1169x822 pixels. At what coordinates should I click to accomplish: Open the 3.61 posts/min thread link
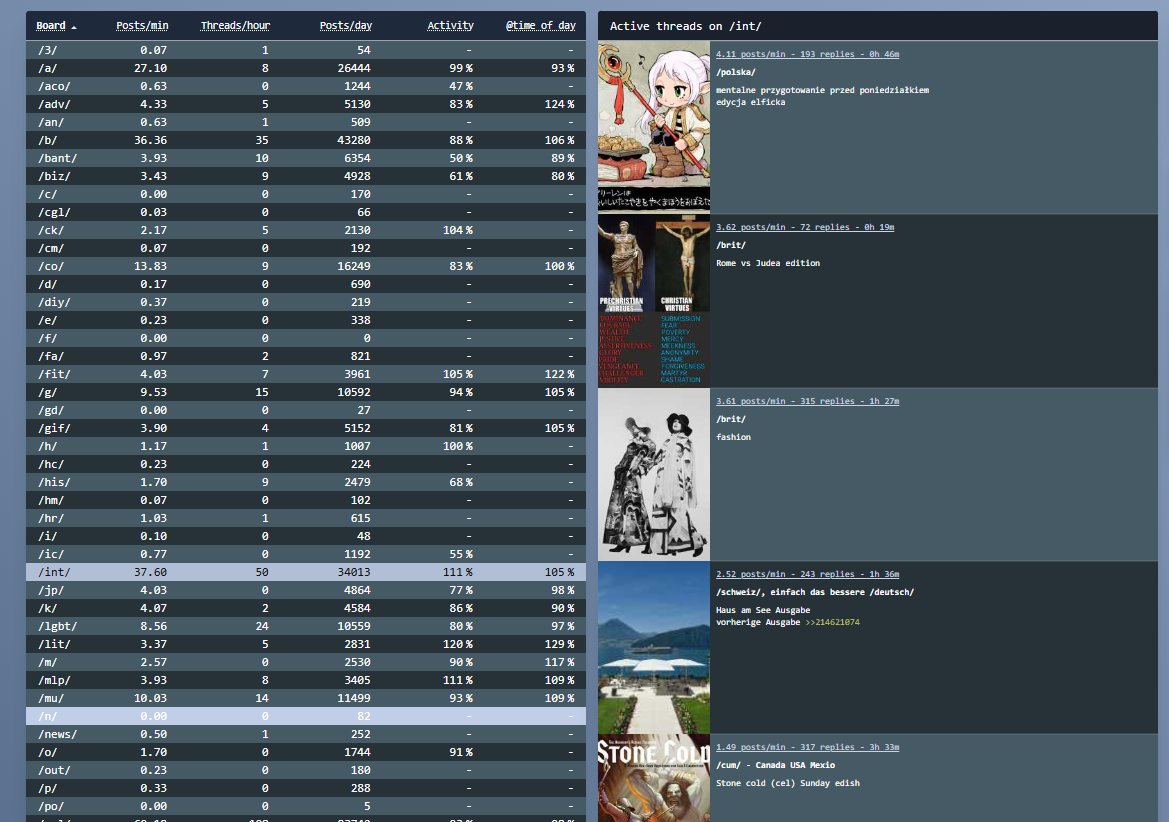pyautogui.click(x=807, y=401)
